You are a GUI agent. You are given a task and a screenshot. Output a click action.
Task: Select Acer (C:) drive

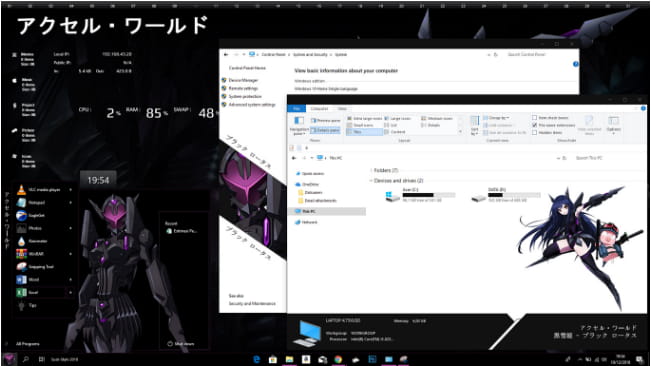(x=420, y=195)
